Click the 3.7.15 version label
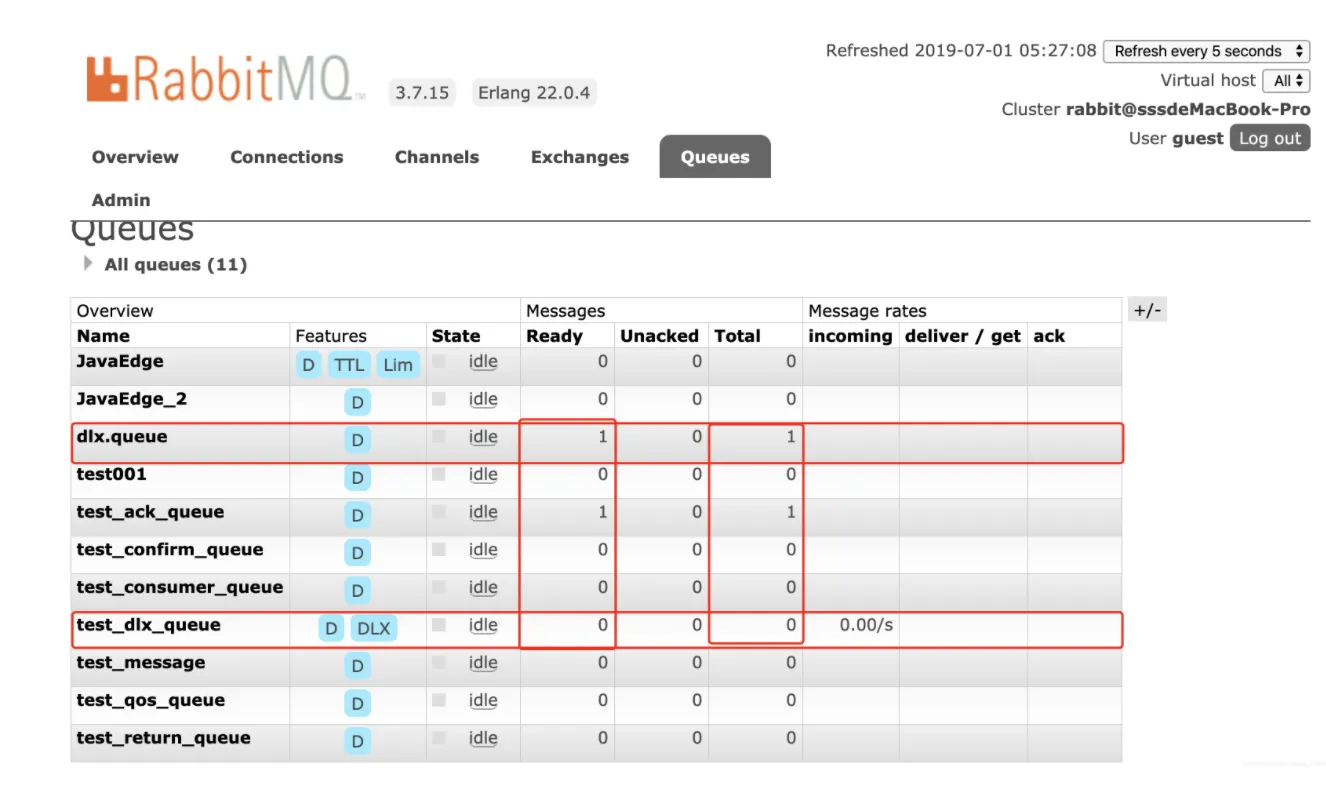 click(x=422, y=93)
